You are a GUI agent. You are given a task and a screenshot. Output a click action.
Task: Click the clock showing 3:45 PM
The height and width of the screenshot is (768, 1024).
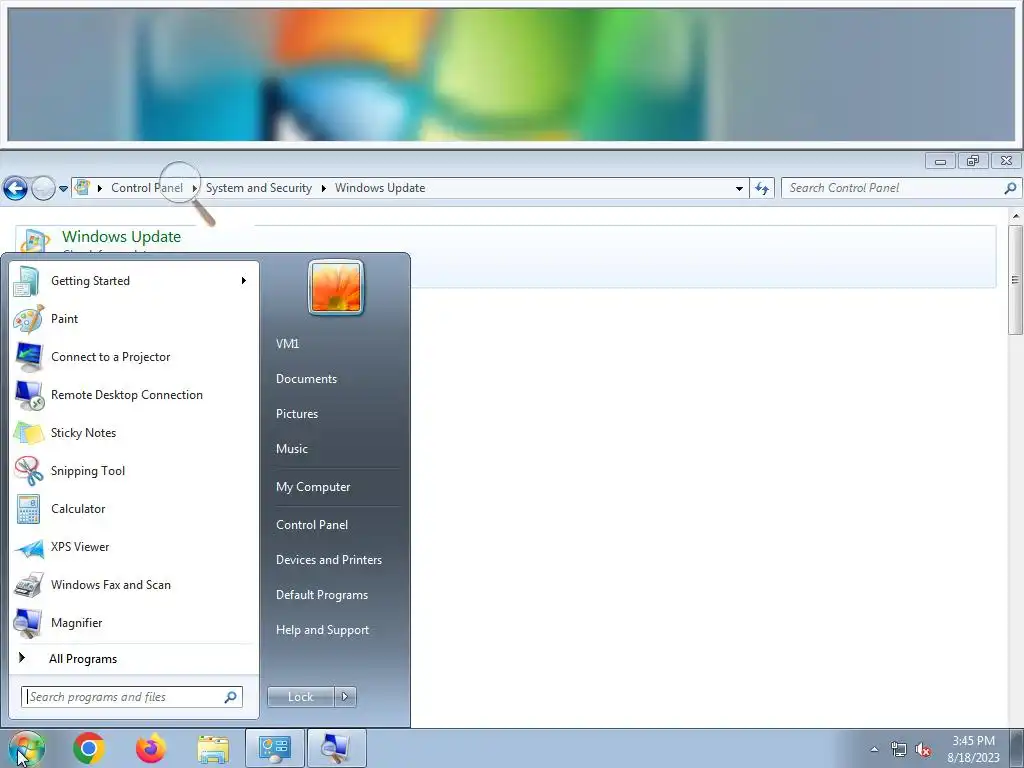(x=973, y=741)
